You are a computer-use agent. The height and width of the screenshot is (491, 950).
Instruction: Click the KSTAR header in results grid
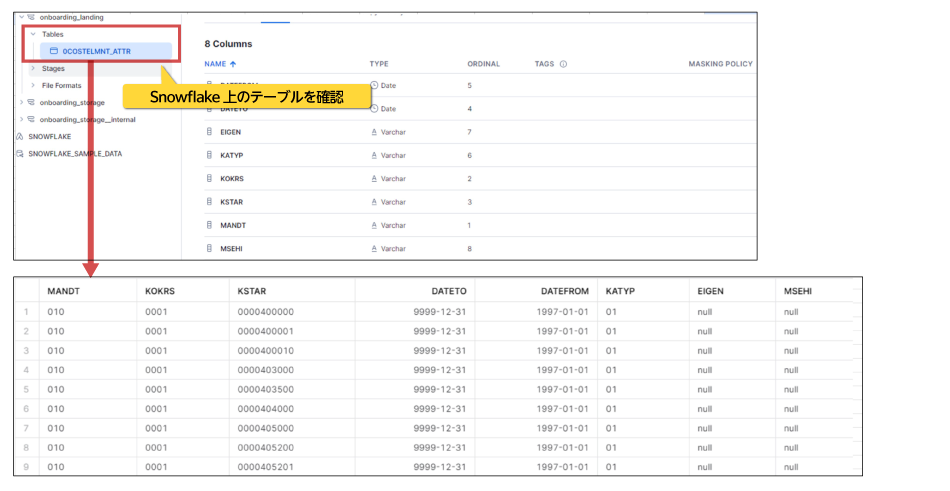251,290
